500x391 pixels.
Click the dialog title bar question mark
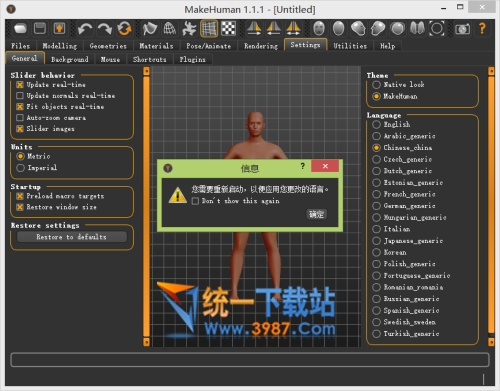click(302, 166)
